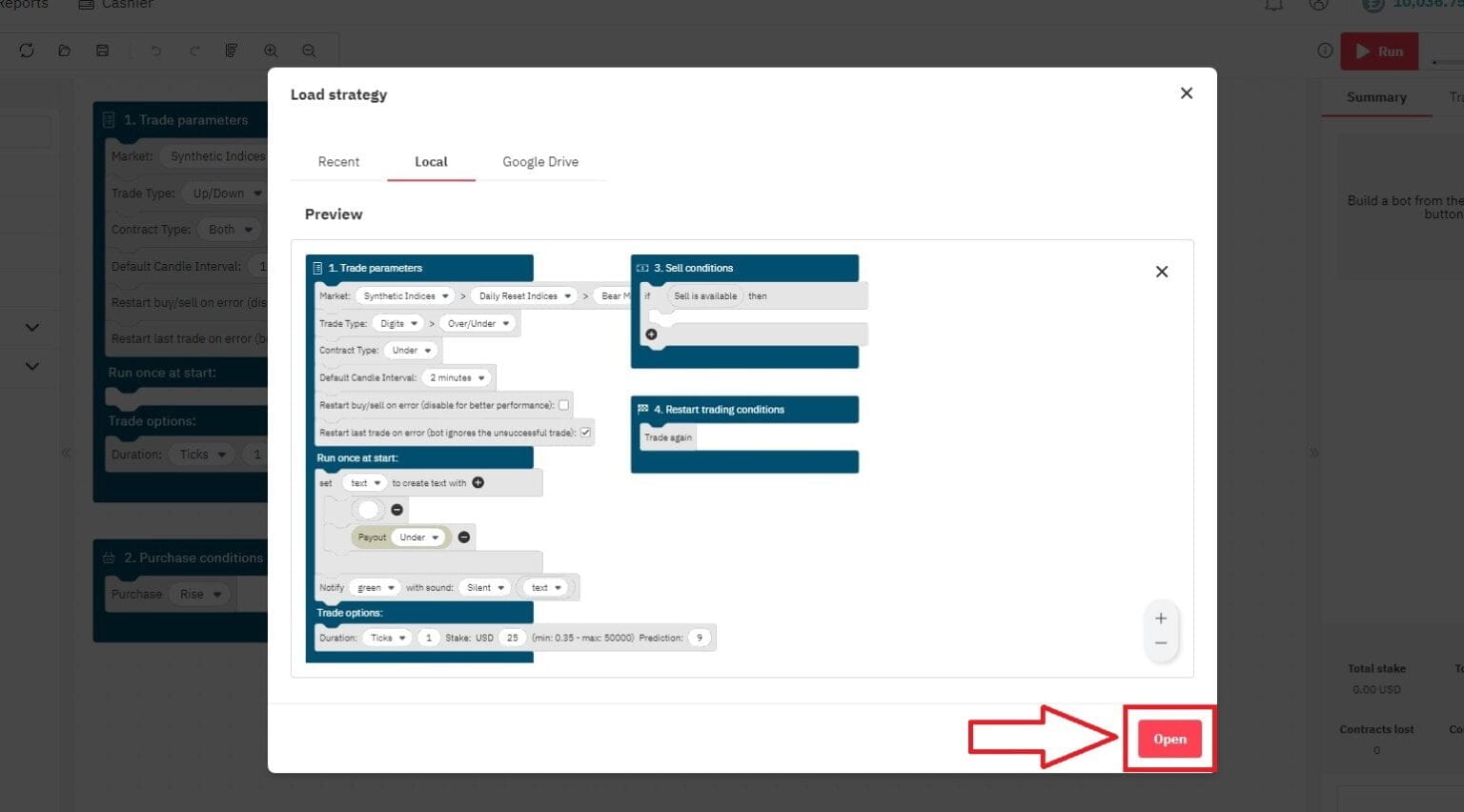Zoom in using the magnifier plus icon
1464x812 pixels.
pyautogui.click(x=271, y=51)
